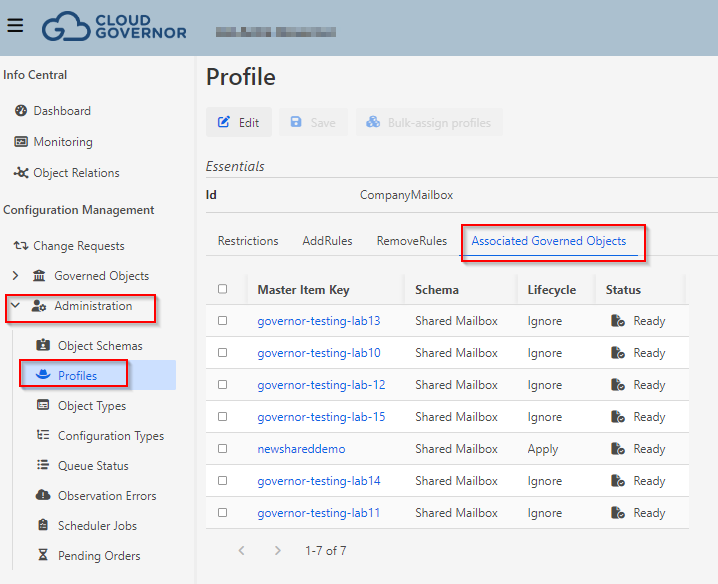
Task: Sort by Status column header
Action: (x=623, y=289)
